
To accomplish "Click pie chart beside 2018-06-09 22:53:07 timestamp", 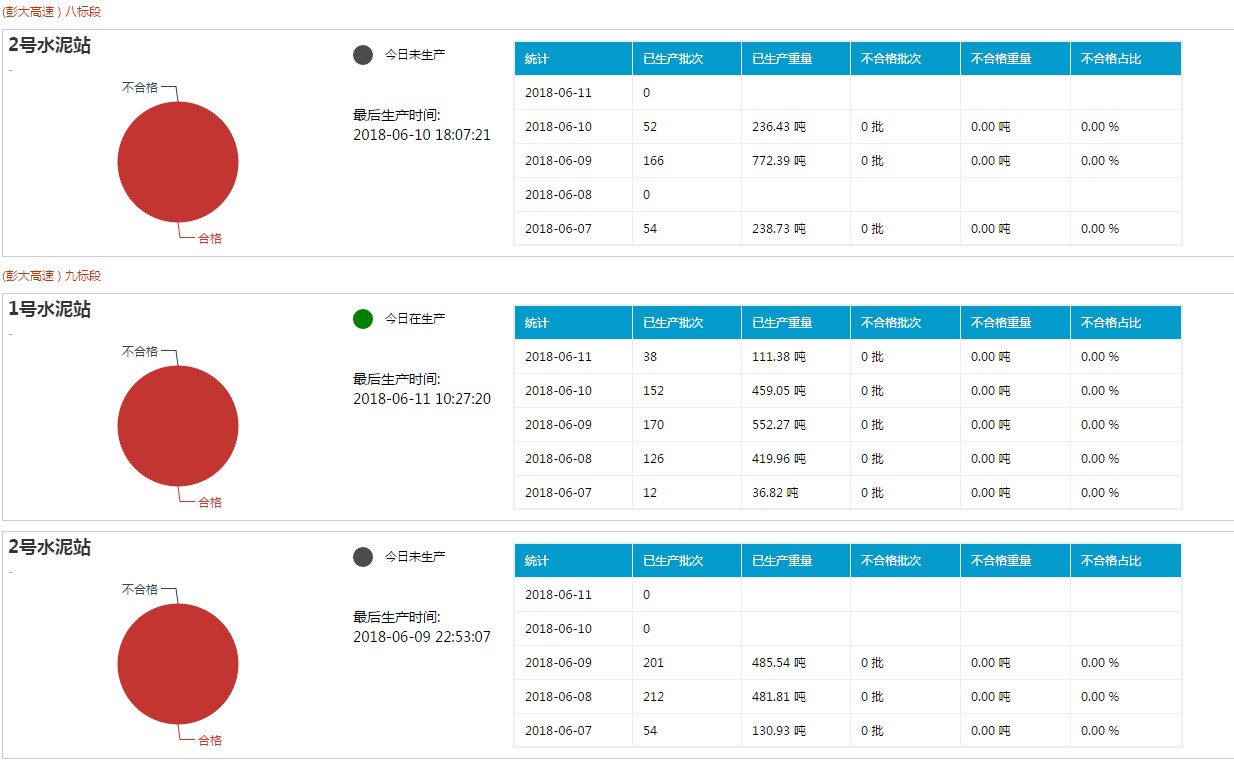I will [178, 664].
